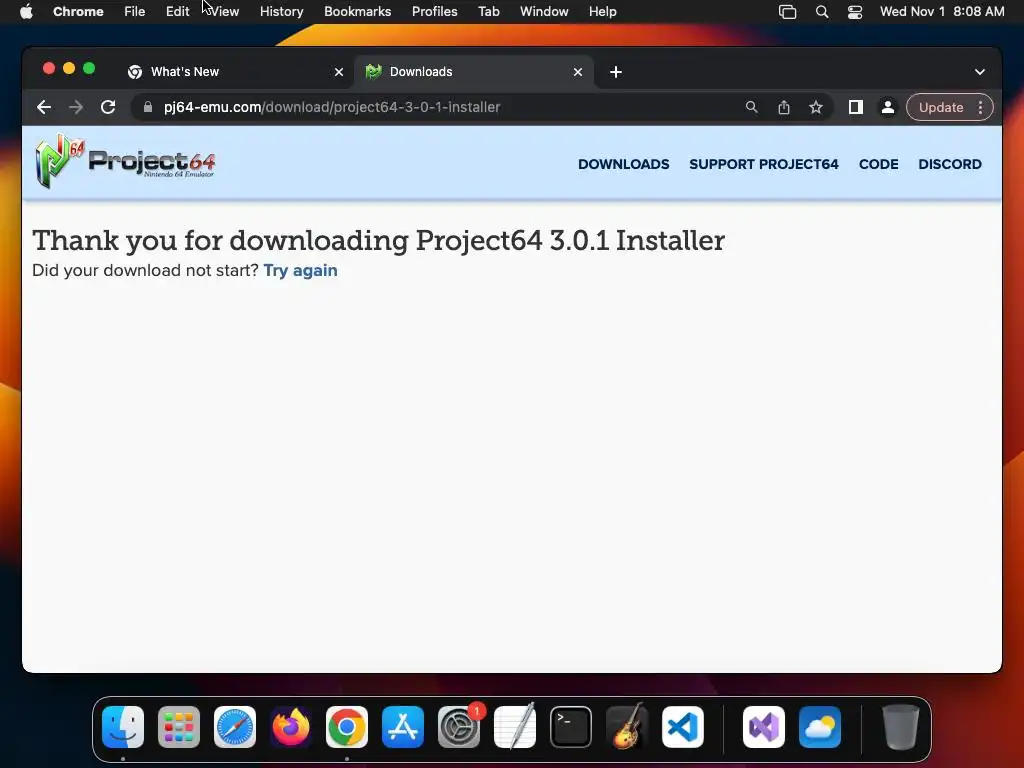Launch Terminal from the dock

(x=571, y=727)
